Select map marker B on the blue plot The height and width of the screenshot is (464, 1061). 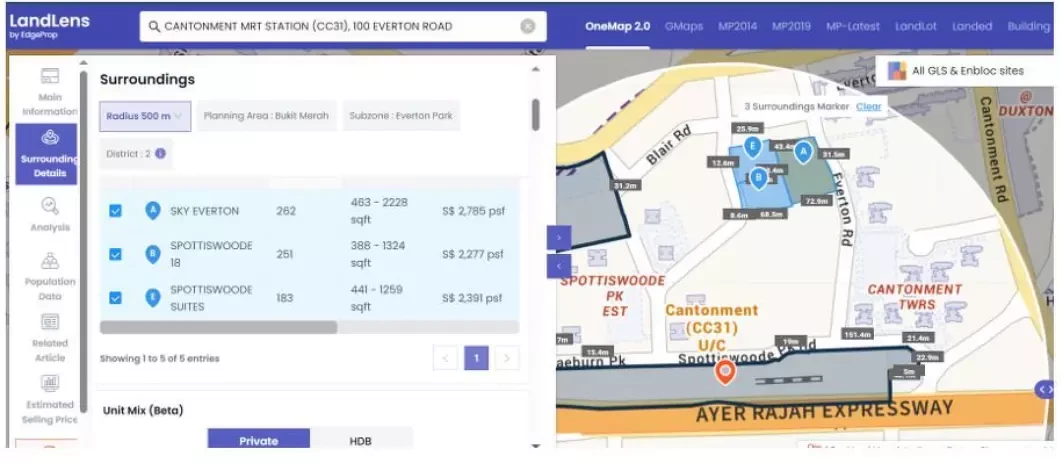click(x=759, y=178)
